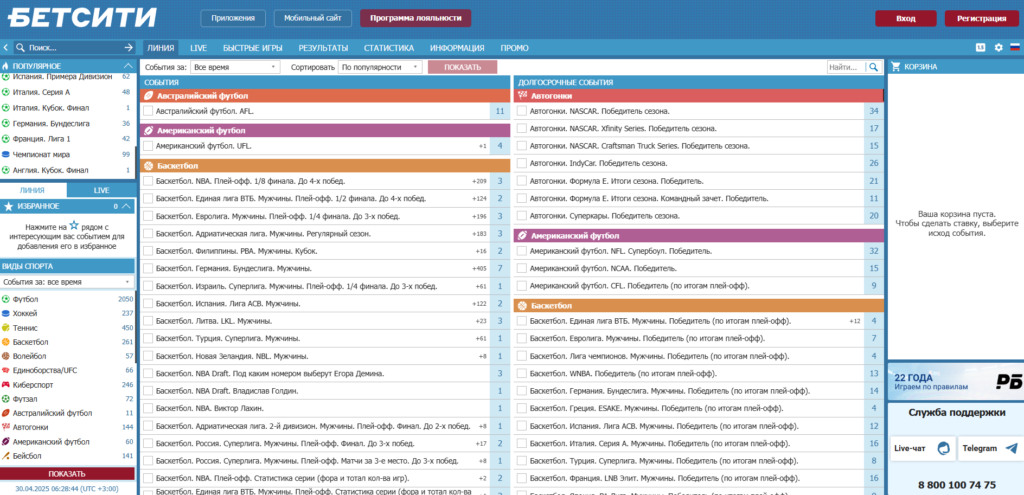
Task: Click the Бейсбол bat icon
Action: pos(6,456)
